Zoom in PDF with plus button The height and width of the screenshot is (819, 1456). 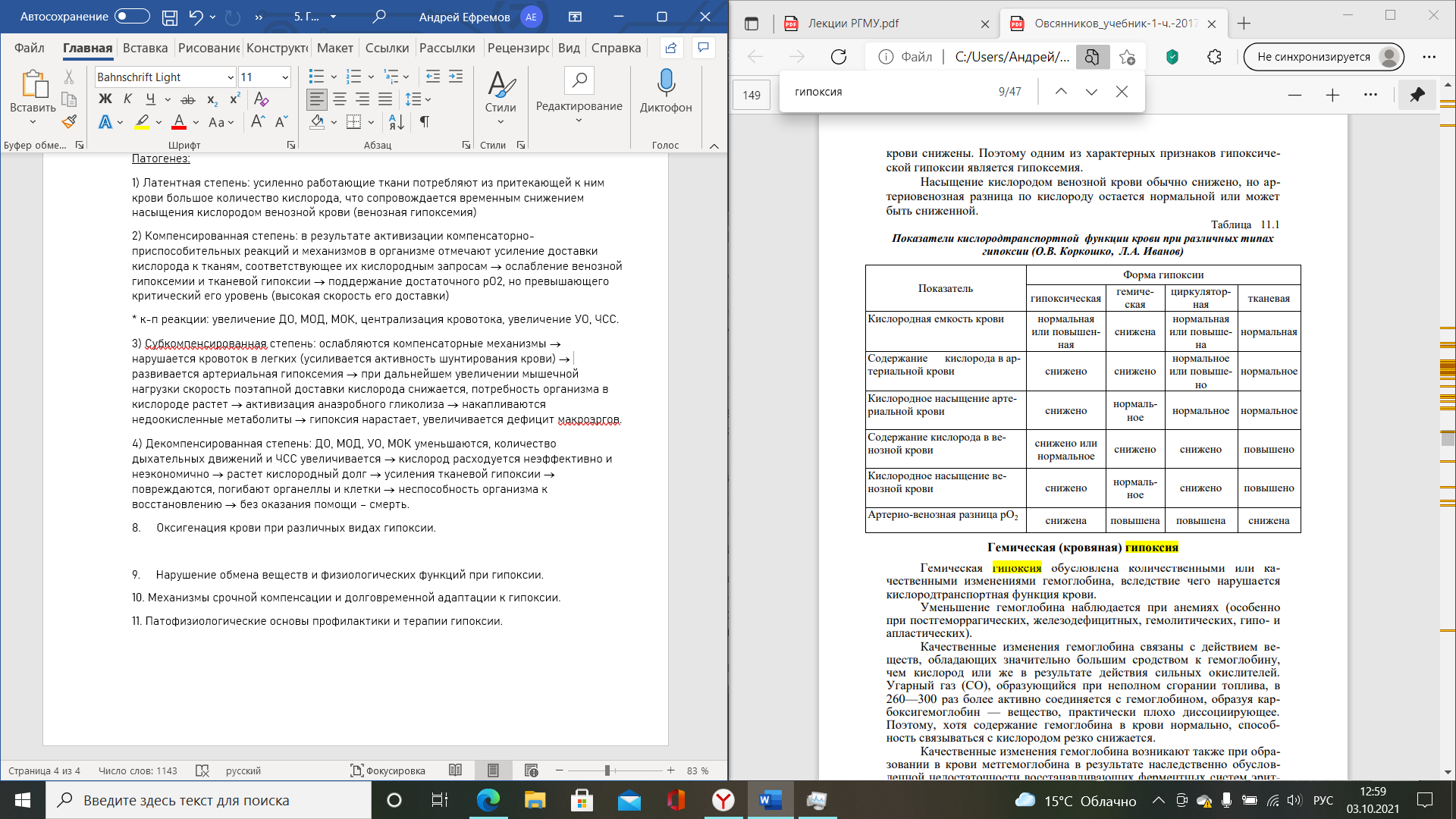[x=1332, y=95]
